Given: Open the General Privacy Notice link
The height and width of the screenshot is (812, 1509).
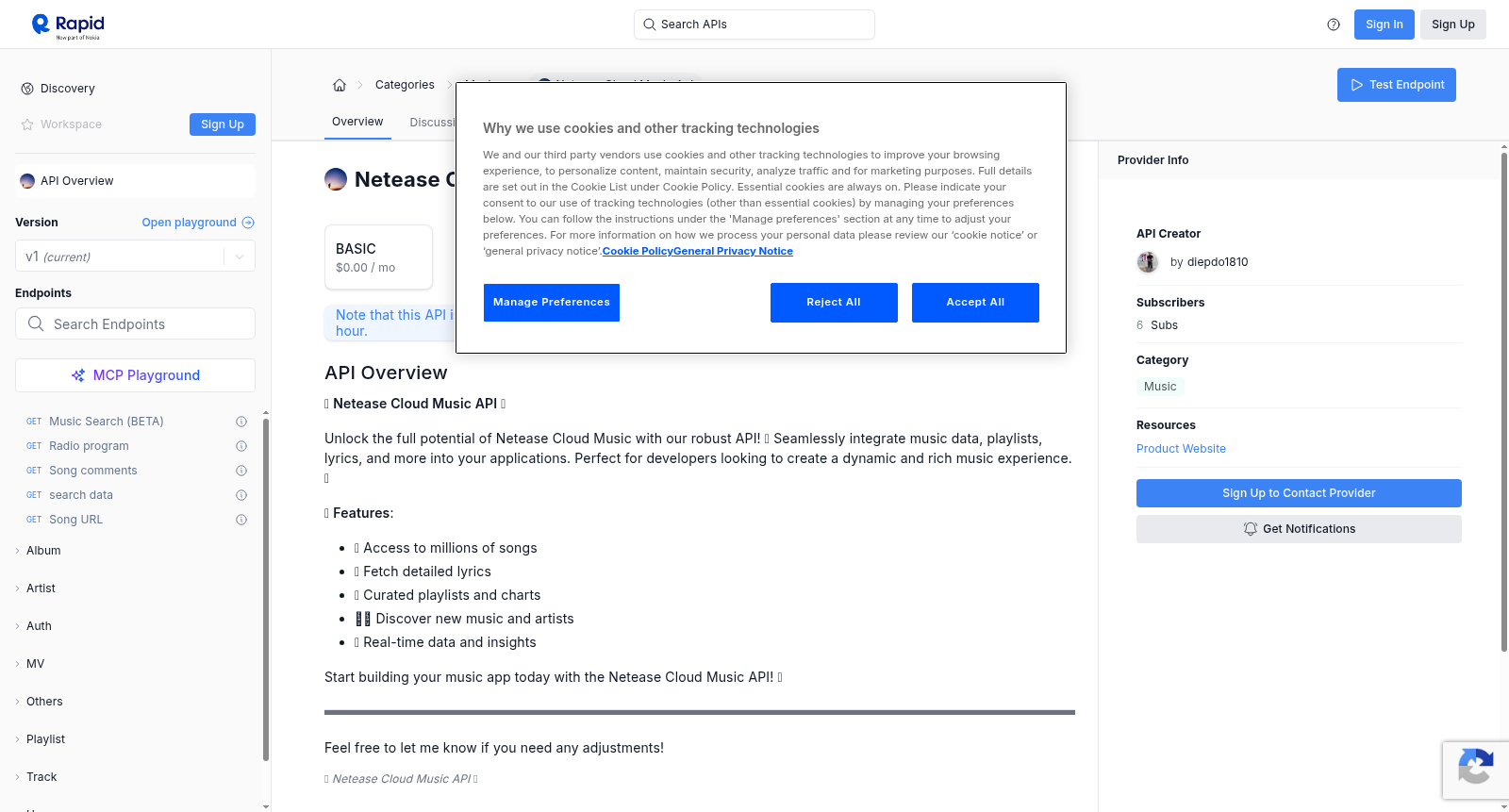Looking at the screenshot, I should click(733, 251).
